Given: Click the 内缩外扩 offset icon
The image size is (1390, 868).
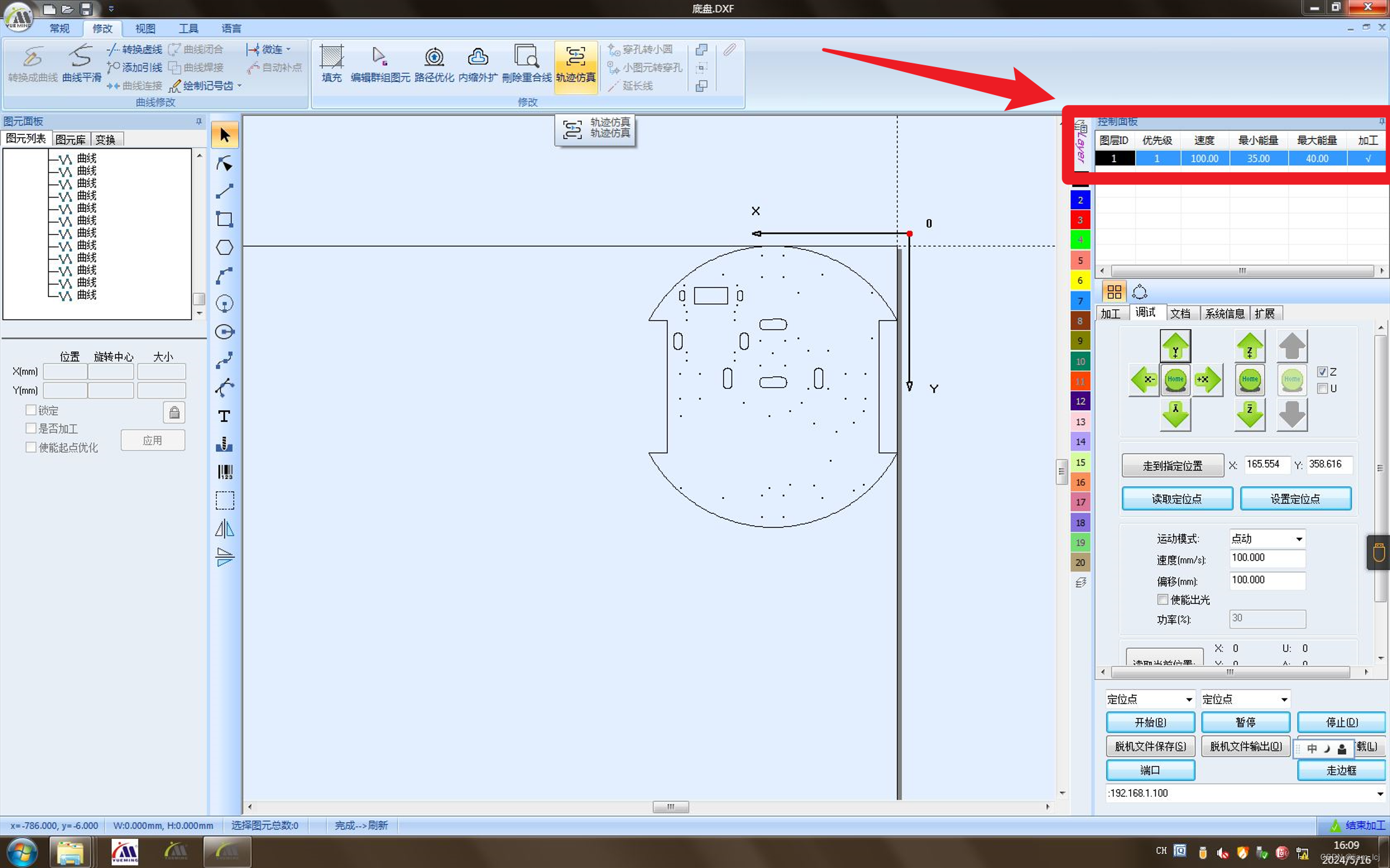Looking at the screenshot, I should tap(477, 64).
